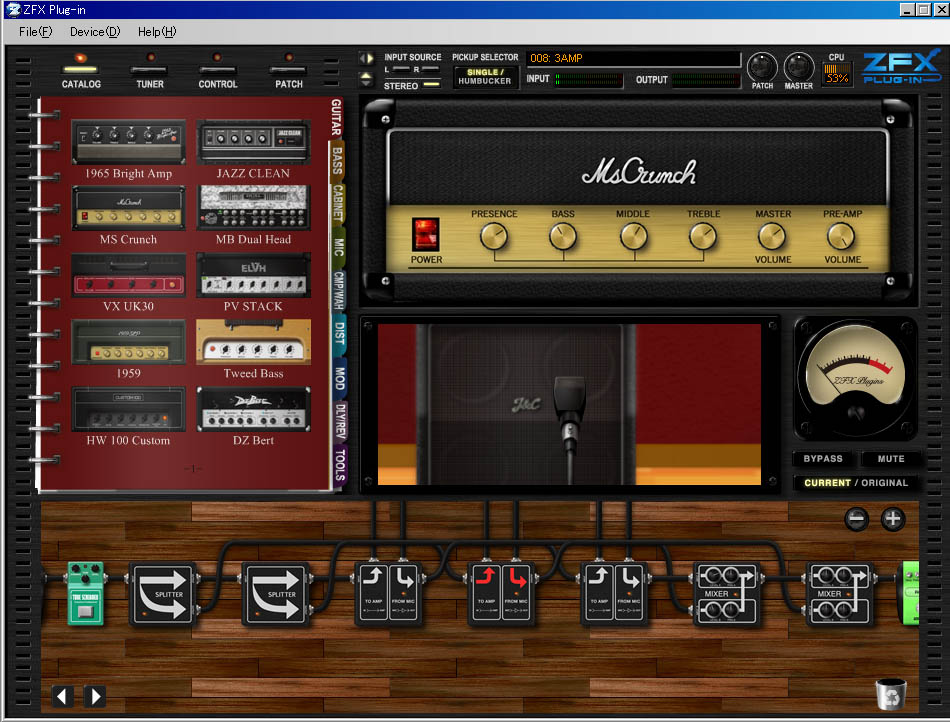Screen dimensions: 950x722
Task: Click the PRE-AMP VOLUME knob
Action: click(x=842, y=236)
